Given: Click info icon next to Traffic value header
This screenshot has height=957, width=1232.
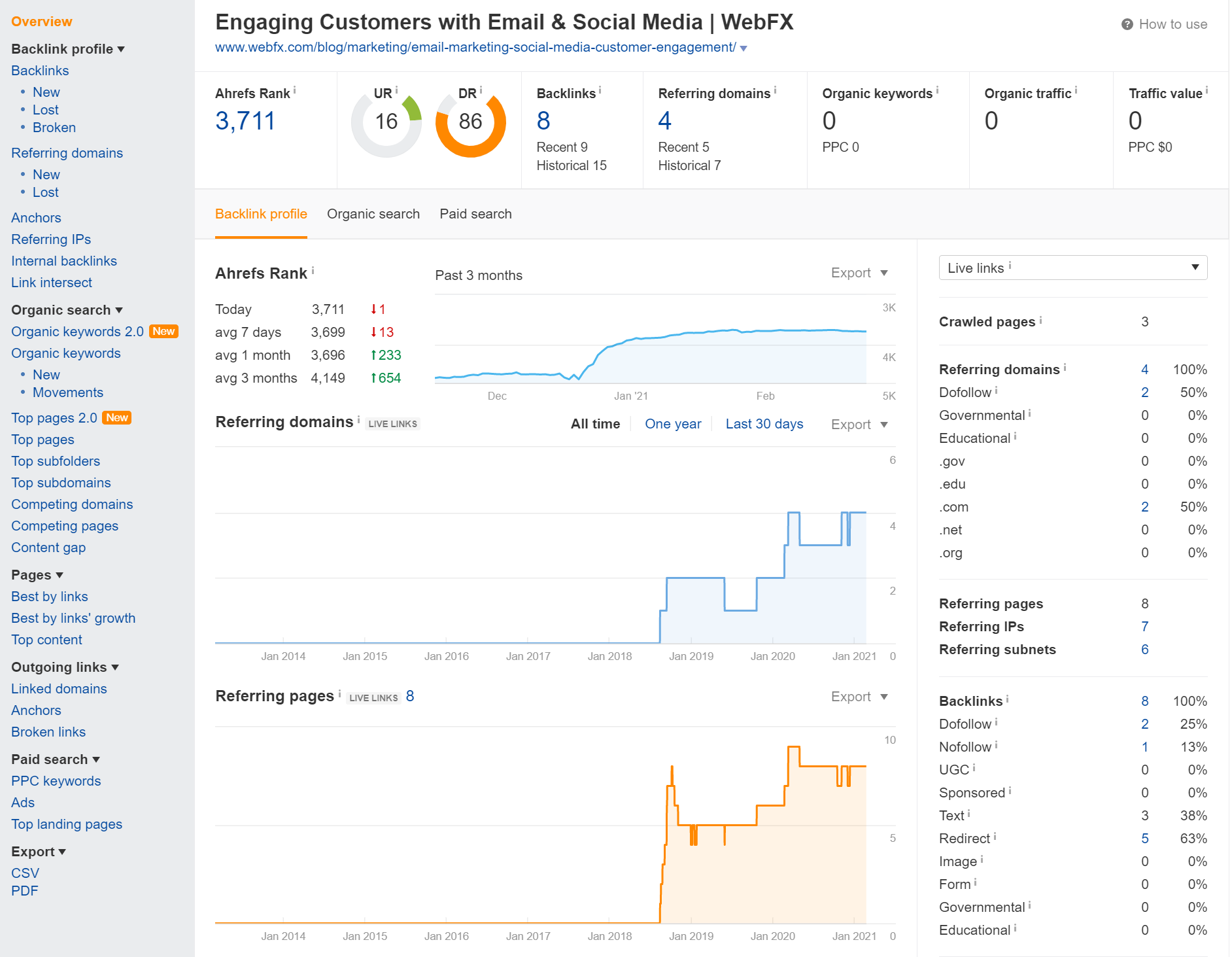Looking at the screenshot, I should coord(1206,90).
